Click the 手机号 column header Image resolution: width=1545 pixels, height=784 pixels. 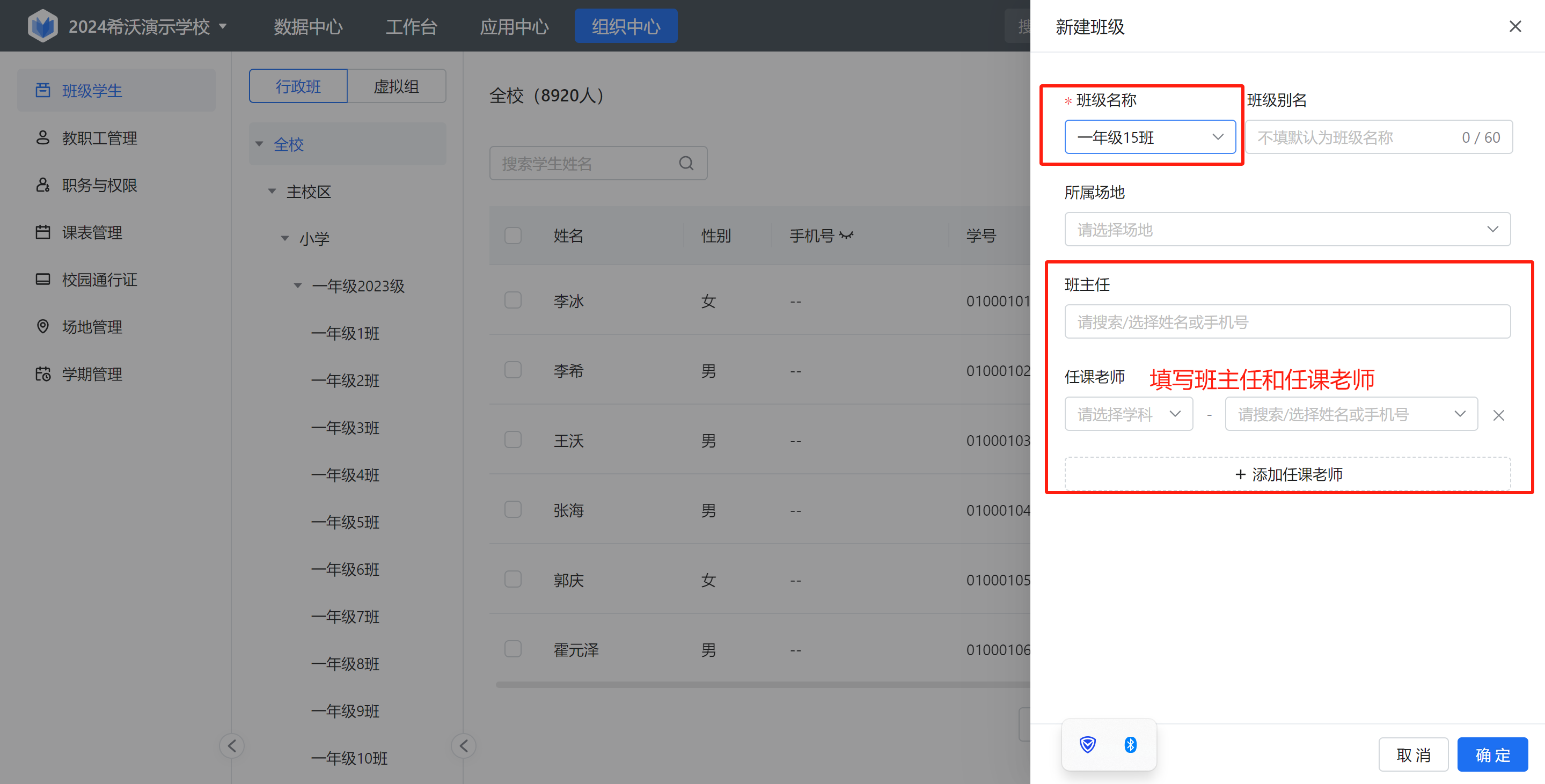coord(812,236)
